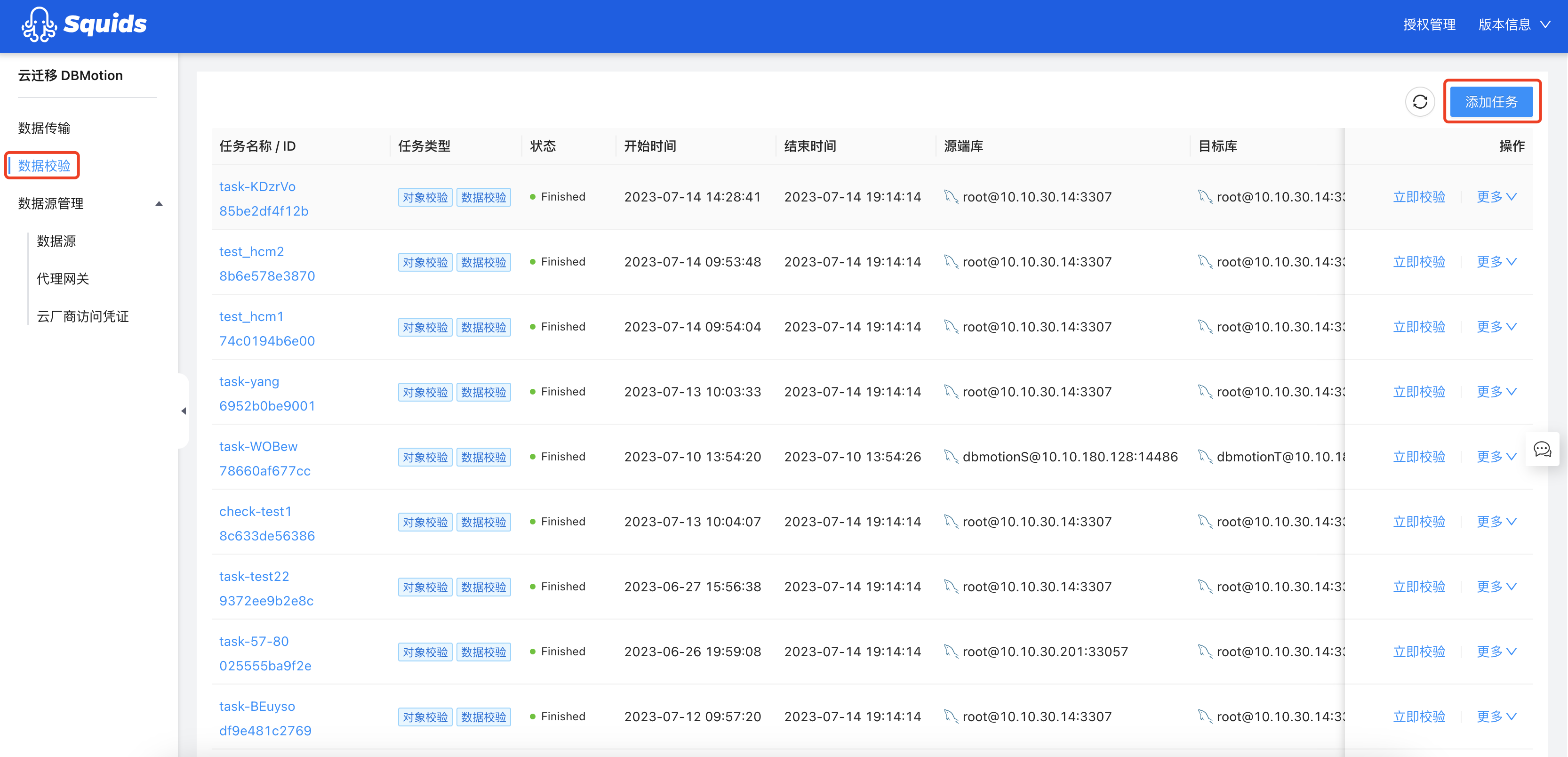Screen dimensions: 1568x757
Task: Click MySQL source icon in task-BEuyso row
Action: click(951, 717)
